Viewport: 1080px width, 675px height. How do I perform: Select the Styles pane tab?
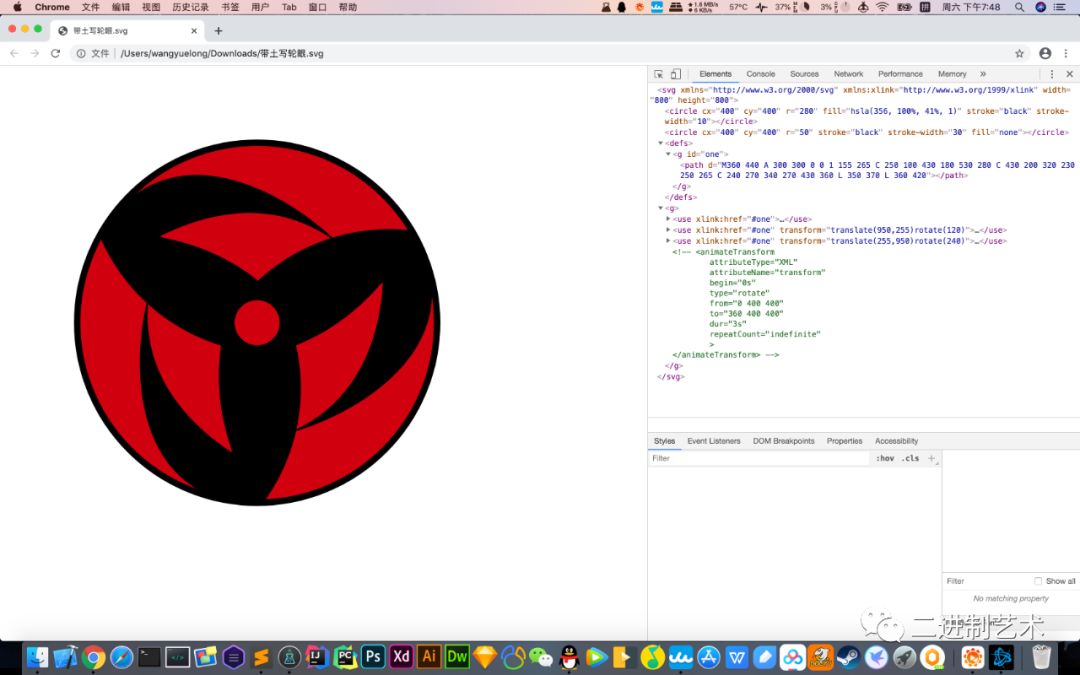(664, 441)
